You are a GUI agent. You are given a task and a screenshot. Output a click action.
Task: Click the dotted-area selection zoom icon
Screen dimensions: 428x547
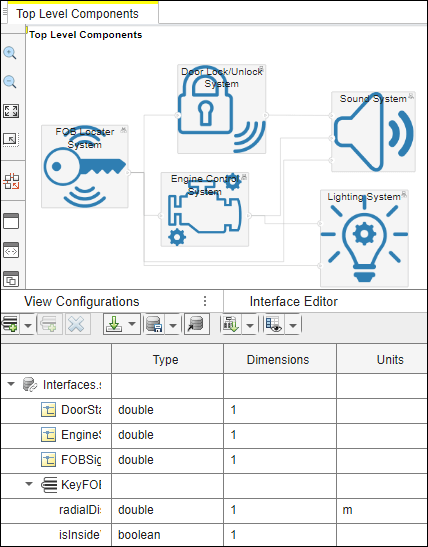11,140
